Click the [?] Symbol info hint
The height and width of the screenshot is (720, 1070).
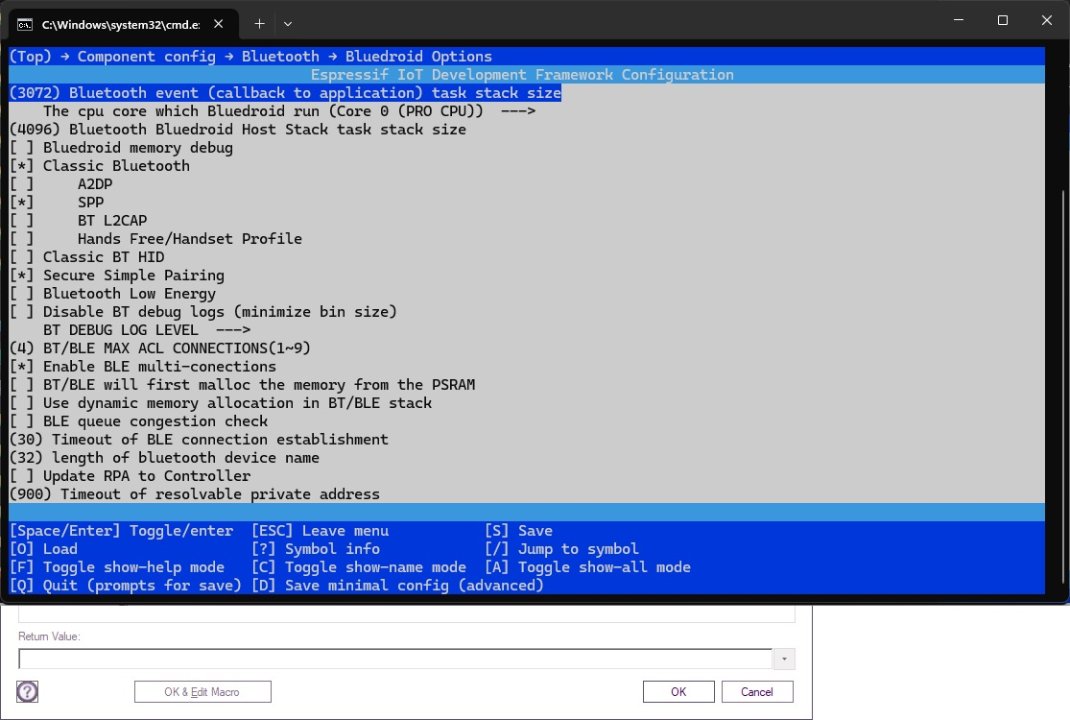pyautogui.click(x=315, y=549)
